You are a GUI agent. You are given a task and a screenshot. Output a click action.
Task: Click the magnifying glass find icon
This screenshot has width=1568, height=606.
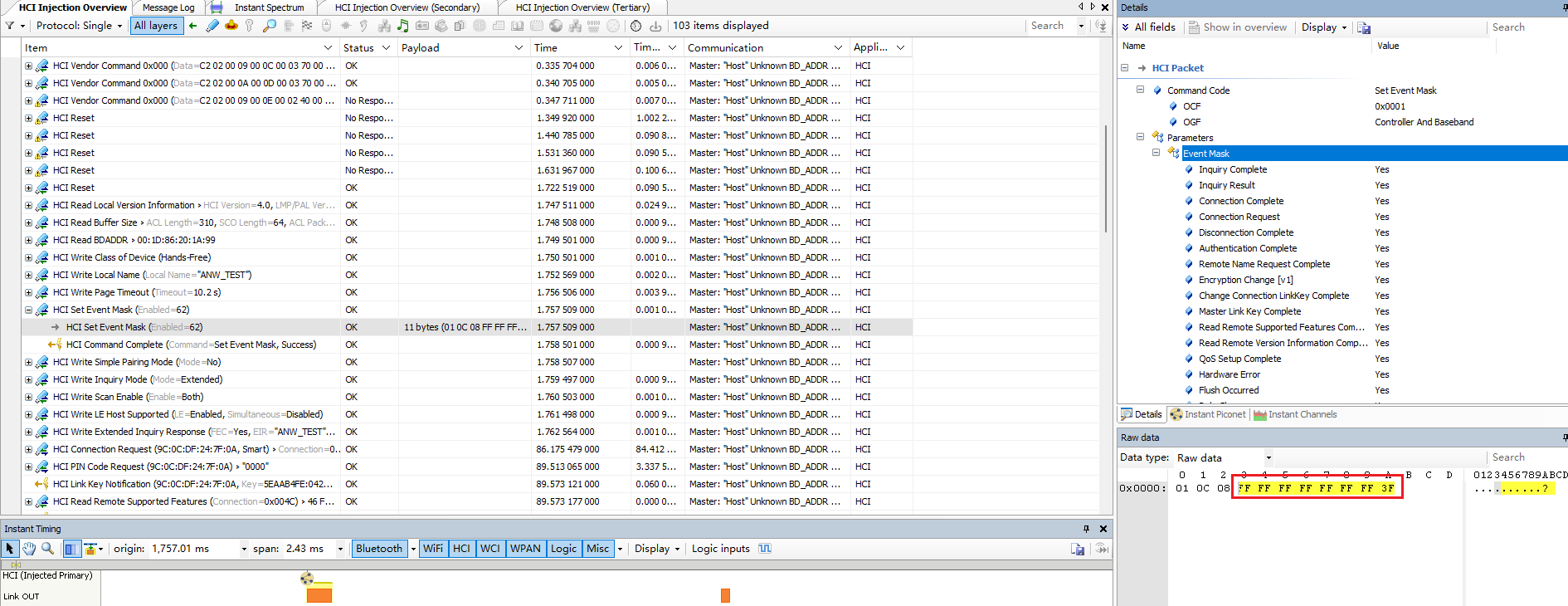(x=269, y=26)
